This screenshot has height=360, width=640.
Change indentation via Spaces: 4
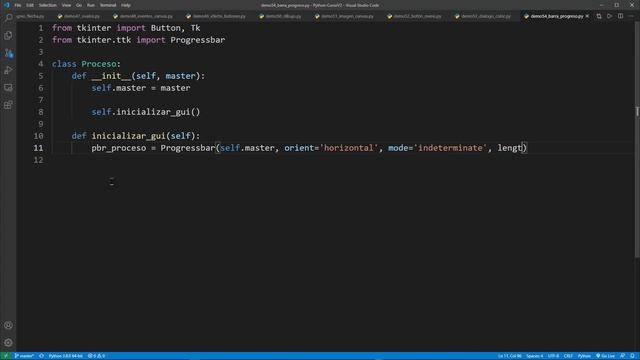pos(535,356)
